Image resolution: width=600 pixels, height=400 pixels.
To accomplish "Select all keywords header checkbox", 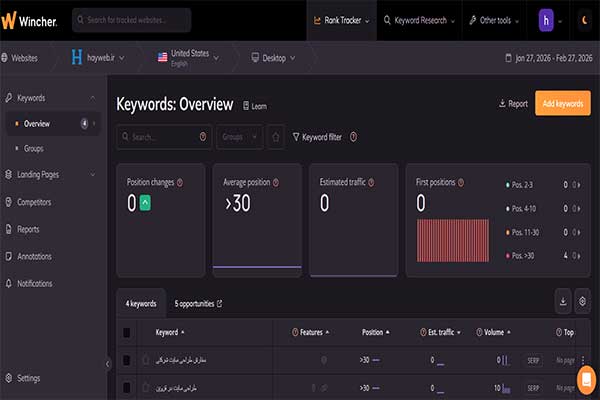I will pyautogui.click(x=127, y=332).
